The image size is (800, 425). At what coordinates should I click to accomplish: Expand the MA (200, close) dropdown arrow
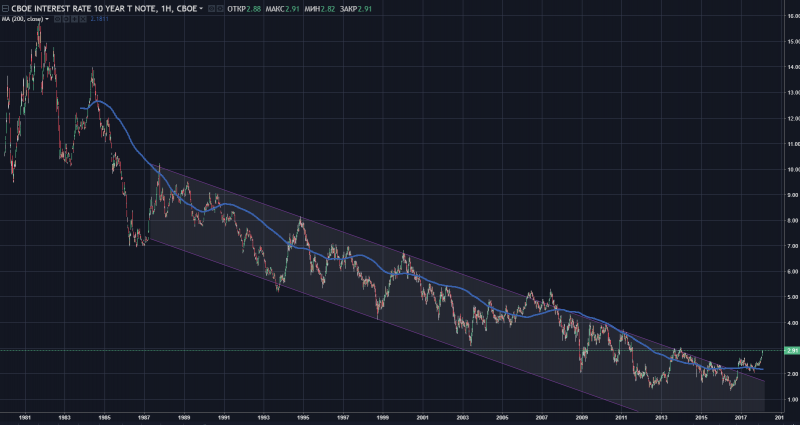[47, 19]
